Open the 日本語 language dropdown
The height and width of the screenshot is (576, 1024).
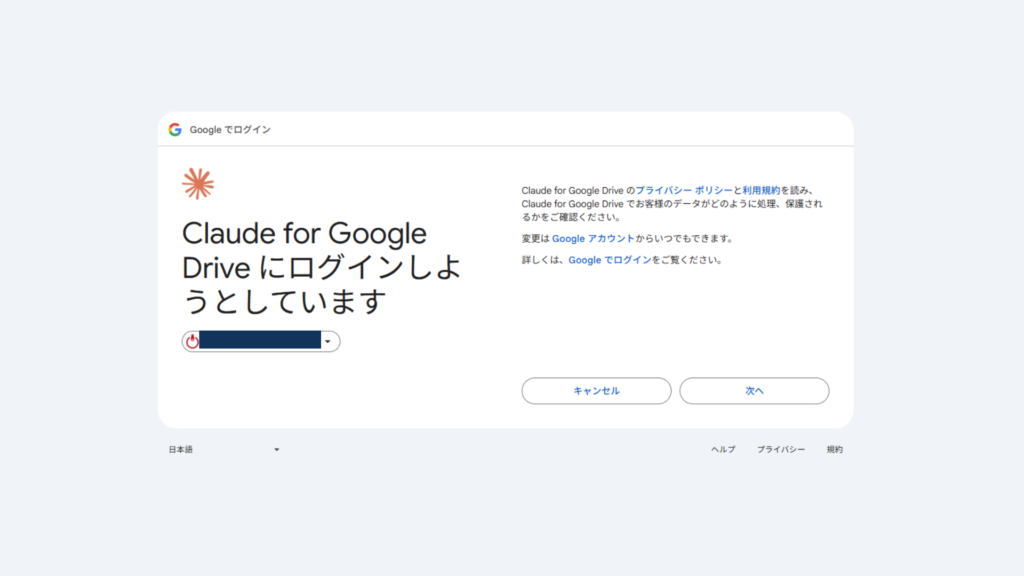224,449
